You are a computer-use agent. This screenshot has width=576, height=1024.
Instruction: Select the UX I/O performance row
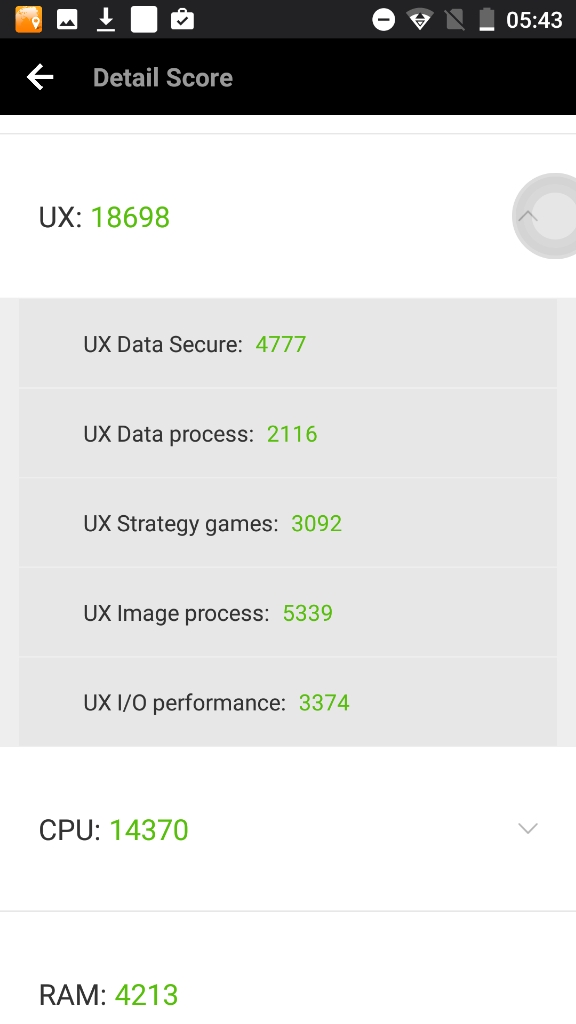(288, 701)
